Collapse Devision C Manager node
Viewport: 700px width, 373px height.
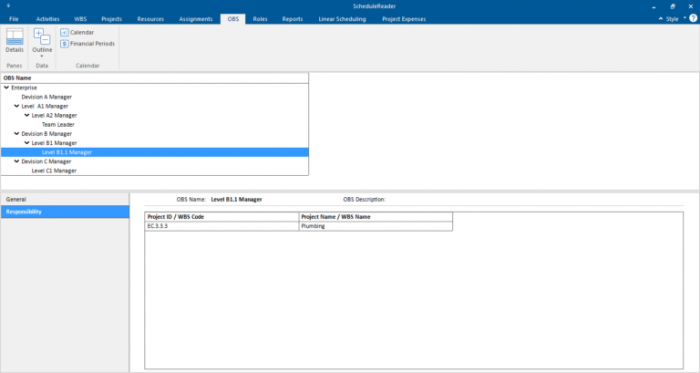pos(17,162)
